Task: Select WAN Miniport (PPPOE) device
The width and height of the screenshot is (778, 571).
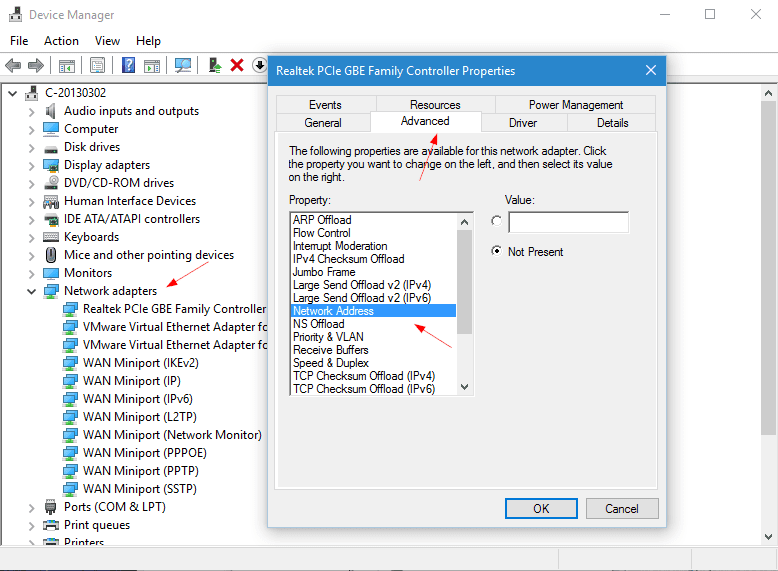Action: pyautogui.click(x=145, y=453)
